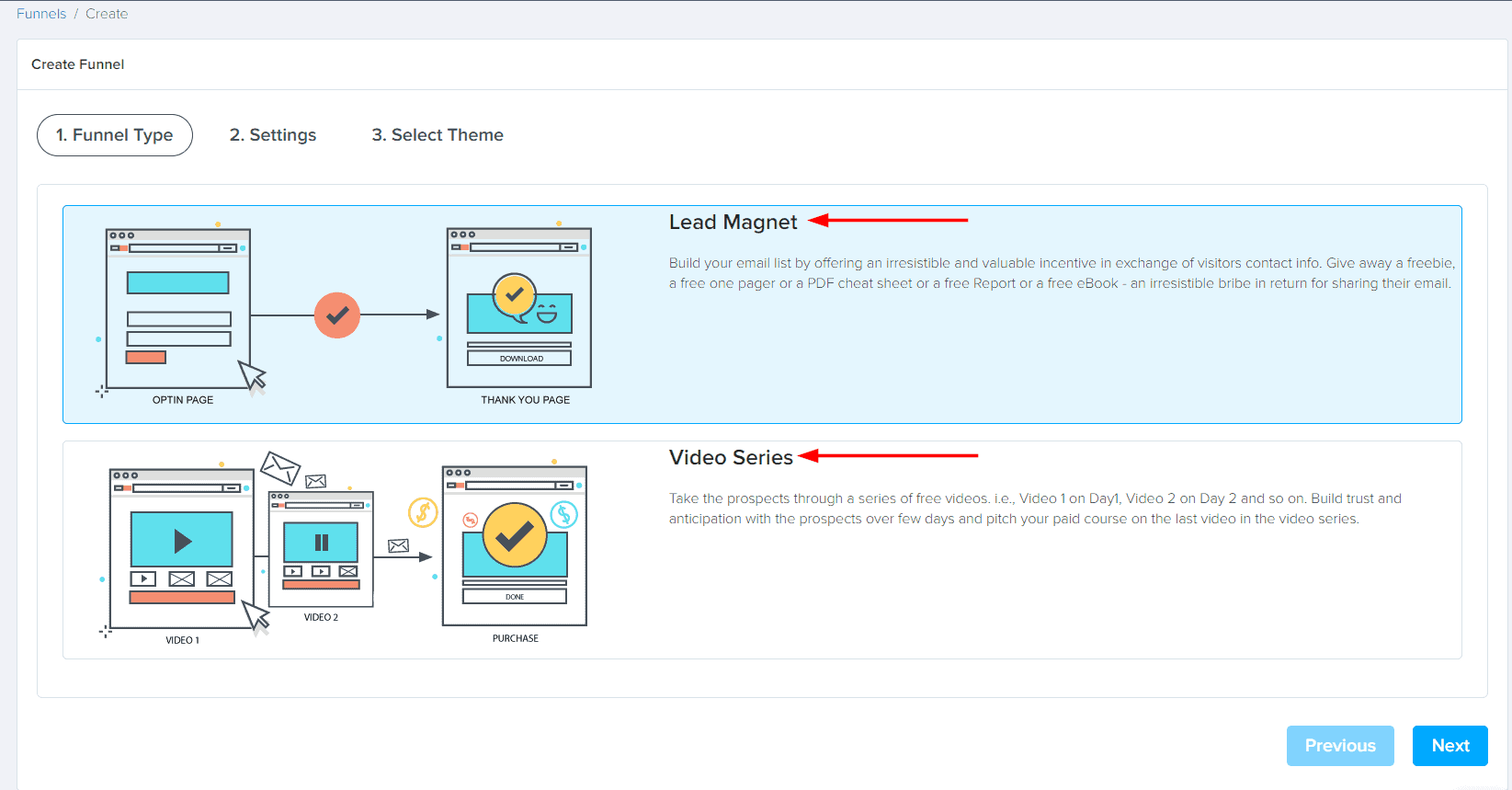Image resolution: width=1512 pixels, height=790 pixels.
Task: Click the large open envelope icon above Video 2
Action: (x=280, y=467)
